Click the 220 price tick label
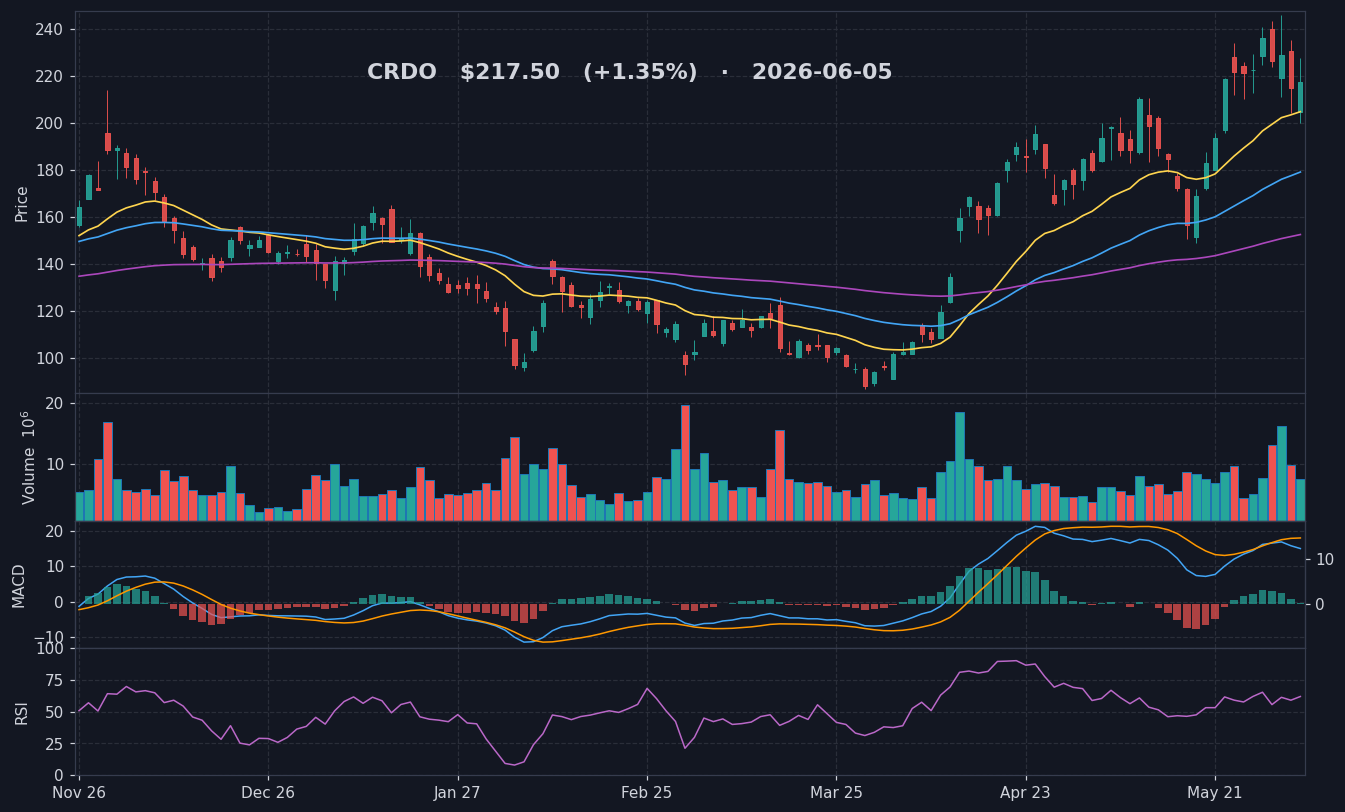This screenshot has width=1345, height=812. (x=48, y=77)
